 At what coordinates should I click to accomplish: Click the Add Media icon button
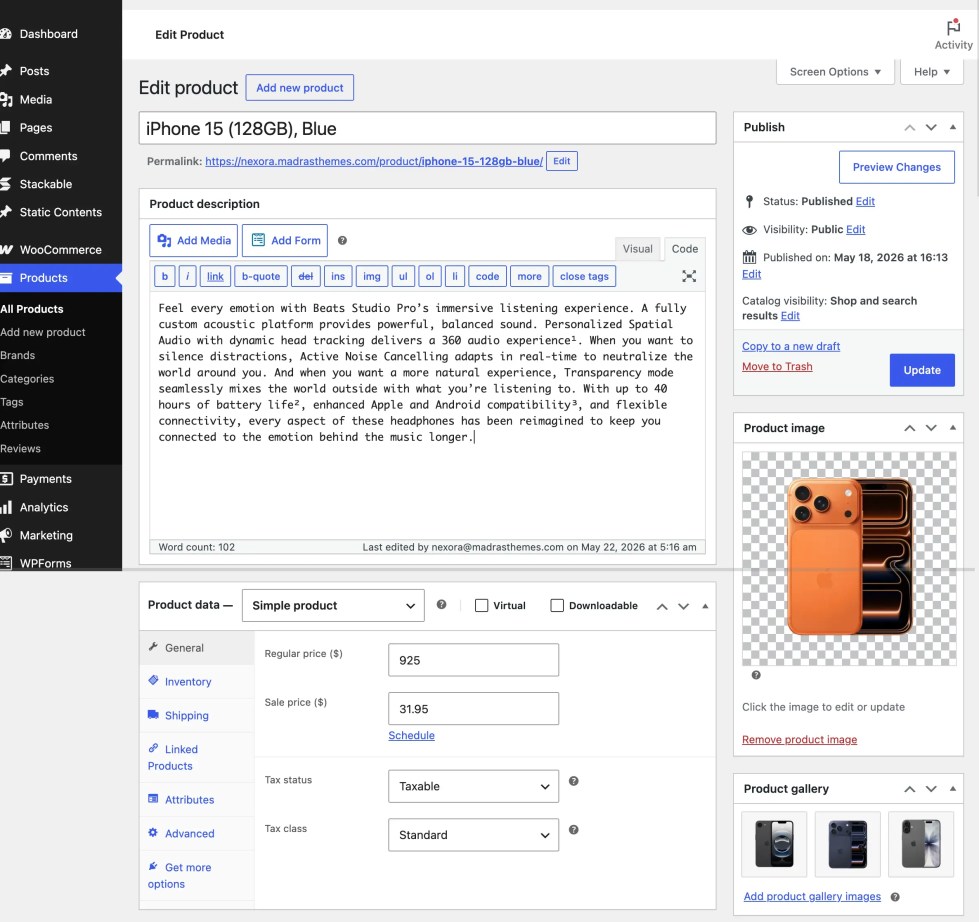(x=194, y=240)
